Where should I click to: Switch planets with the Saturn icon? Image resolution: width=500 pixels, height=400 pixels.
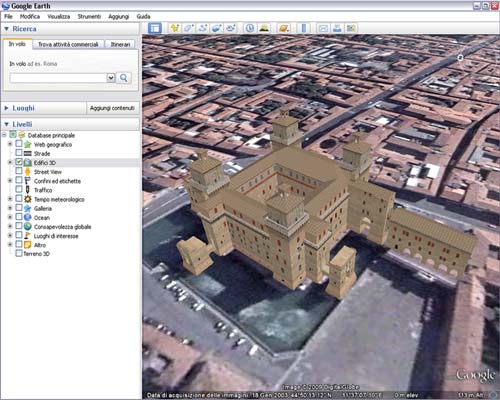[284, 28]
